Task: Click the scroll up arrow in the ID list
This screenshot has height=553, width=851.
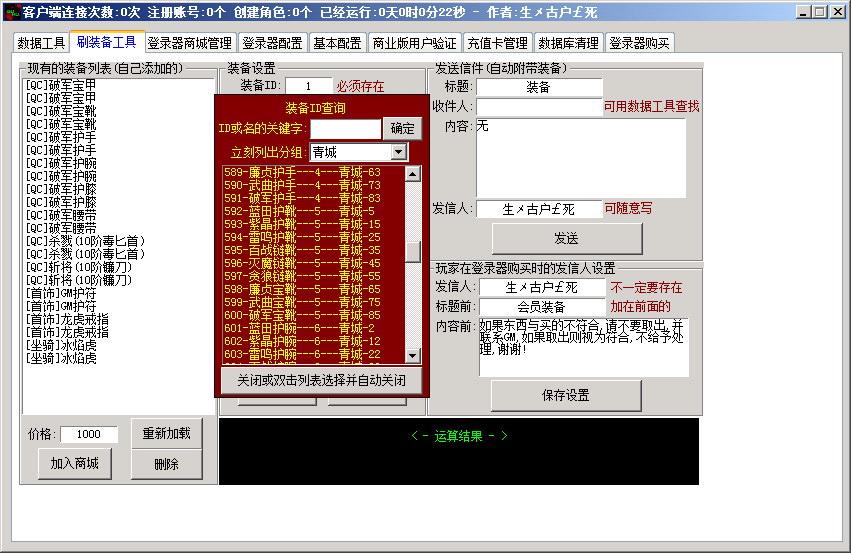Action: [x=412, y=174]
